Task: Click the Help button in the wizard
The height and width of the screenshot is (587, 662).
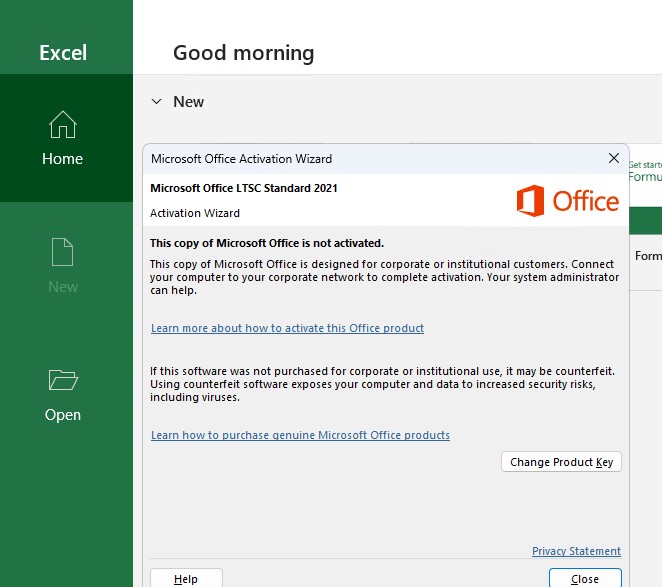Action: click(x=186, y=578)
